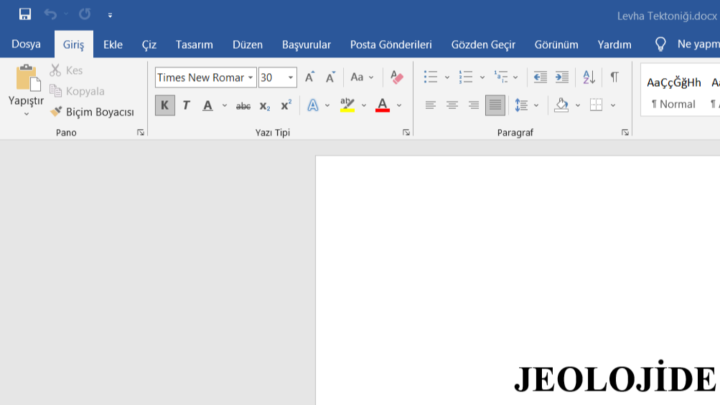Open Customize Quick Access Toolbar arrow
The width and height of the screenshot is (720, 405).
[x=110, y=15]
